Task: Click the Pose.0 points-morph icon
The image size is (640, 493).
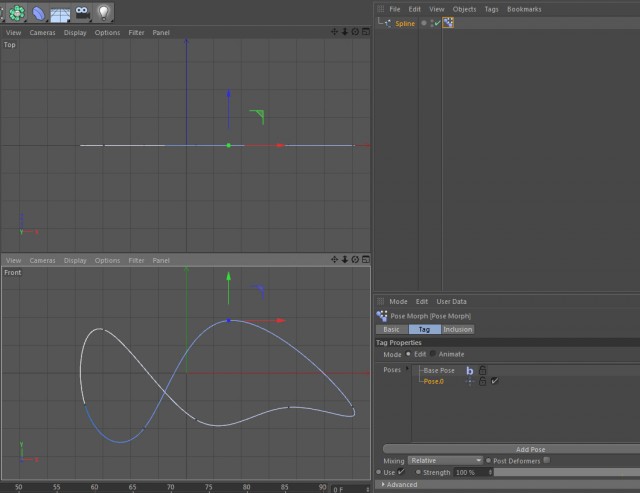Action: (x=470, y=381)
